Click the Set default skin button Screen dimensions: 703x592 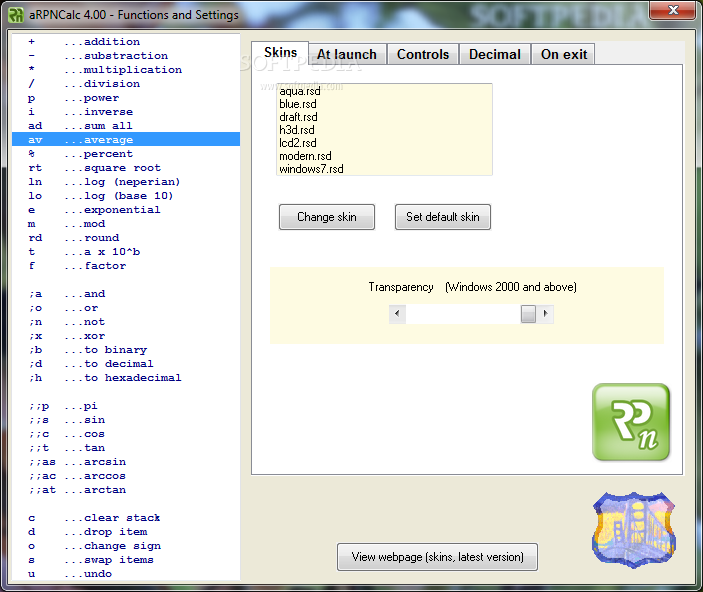pyautogui.click(x=443, y=217)
